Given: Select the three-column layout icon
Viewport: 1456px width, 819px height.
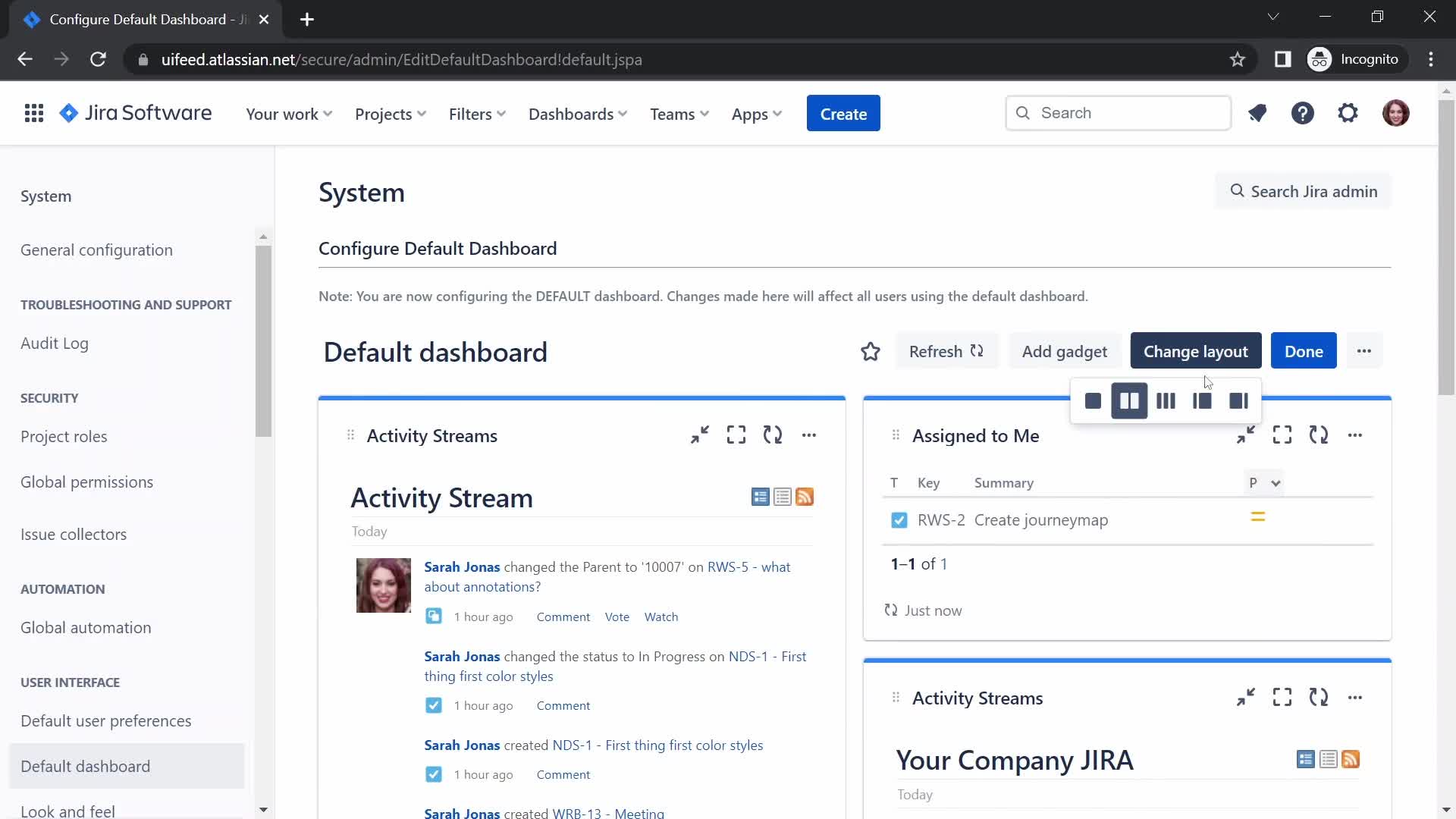Looking at the screenshot, I should pyautogui.click(x=1165, y=401).
